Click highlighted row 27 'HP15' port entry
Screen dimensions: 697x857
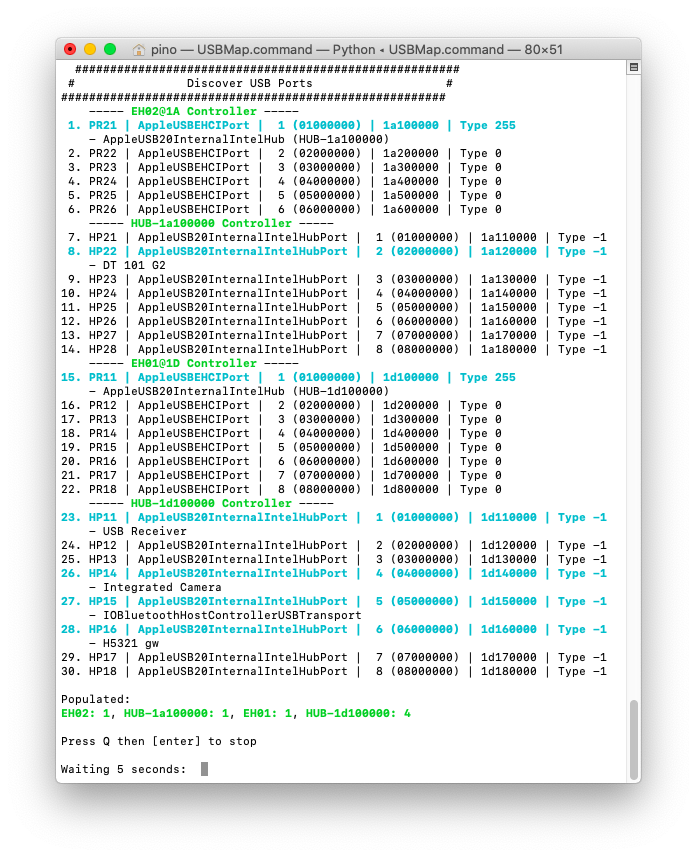tap(333, 602)
